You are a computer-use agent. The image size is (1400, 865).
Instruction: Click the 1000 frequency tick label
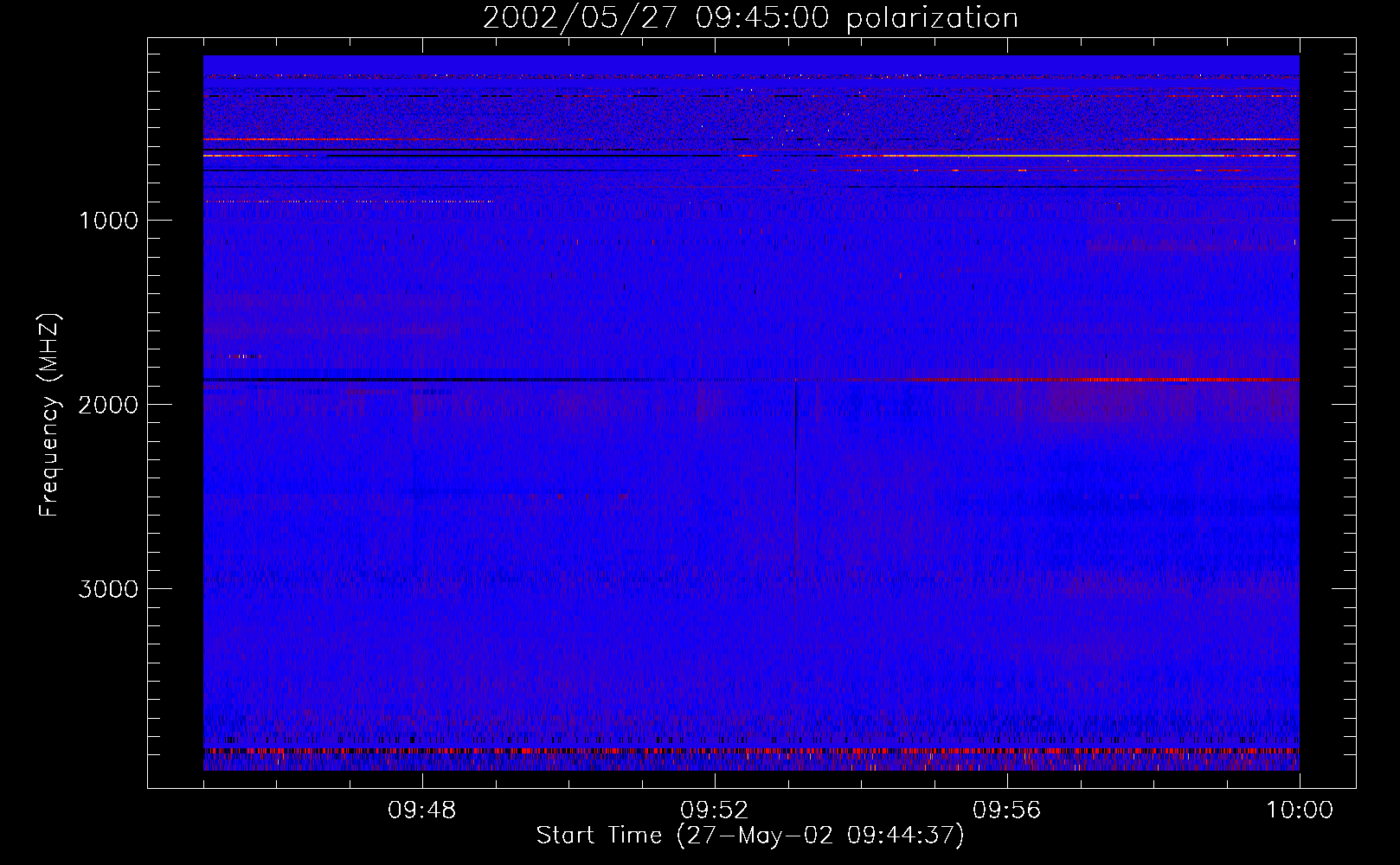pyautogui.click(x=109, y=221)
